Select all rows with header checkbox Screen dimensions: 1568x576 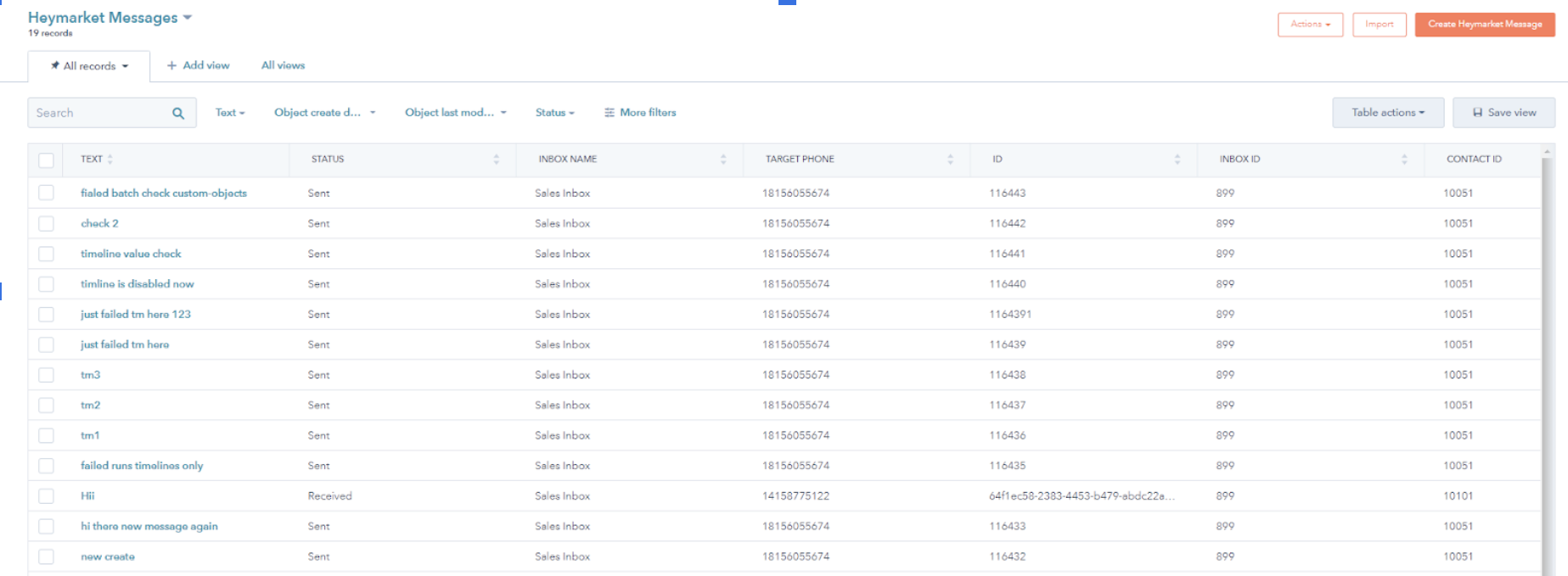click(47, 159)
